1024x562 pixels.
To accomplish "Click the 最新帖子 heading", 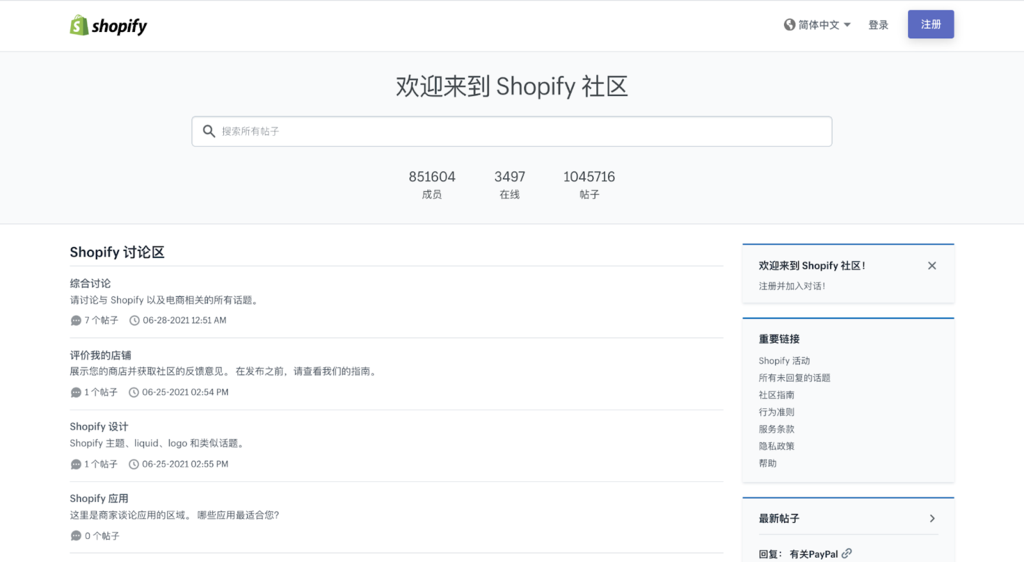I will pyautogui.click(x=778, y=518).
